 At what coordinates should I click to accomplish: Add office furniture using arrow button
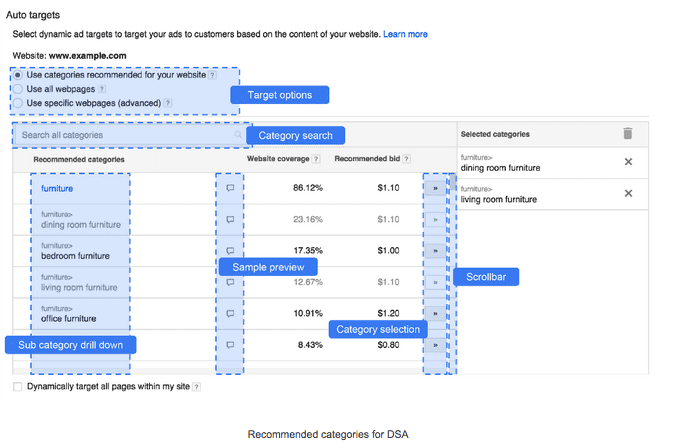point(435,314)
